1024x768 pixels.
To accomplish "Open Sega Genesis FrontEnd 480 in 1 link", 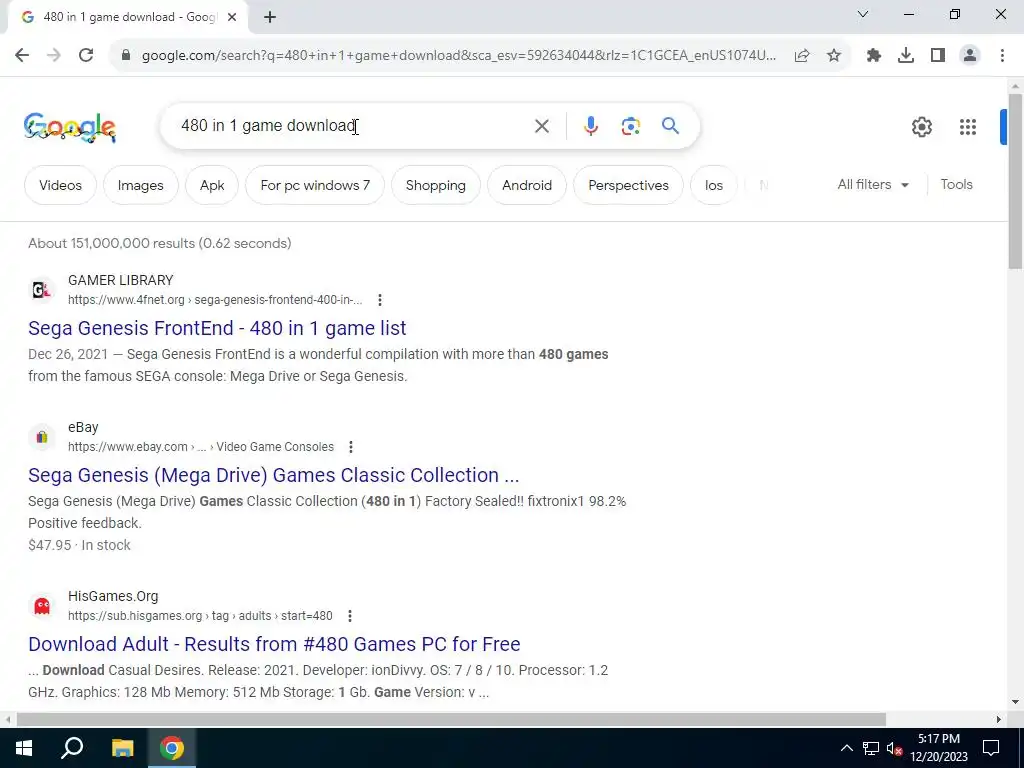I will (217, 328).
